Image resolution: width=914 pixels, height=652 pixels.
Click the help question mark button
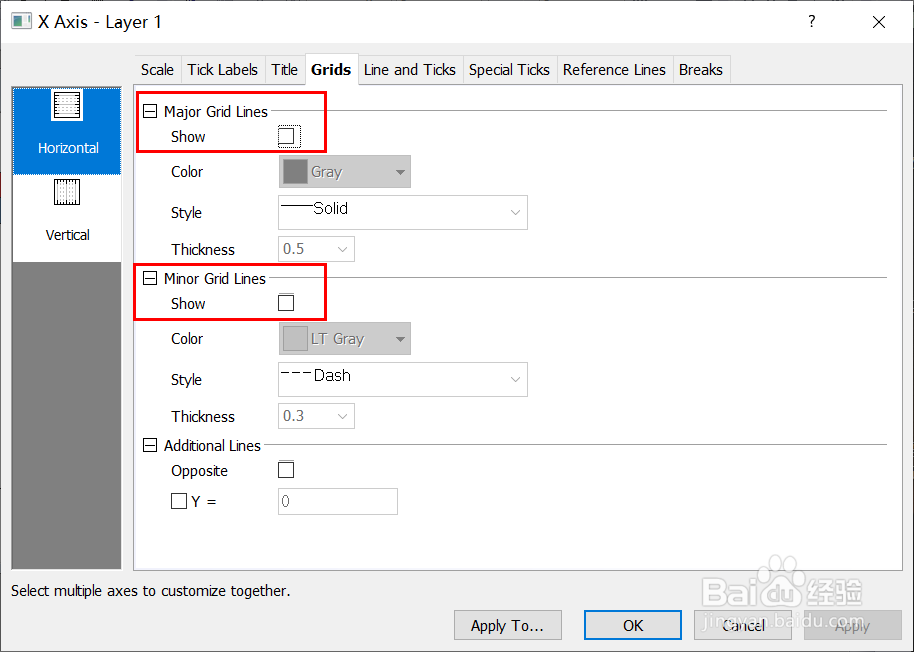click(811, 22)
